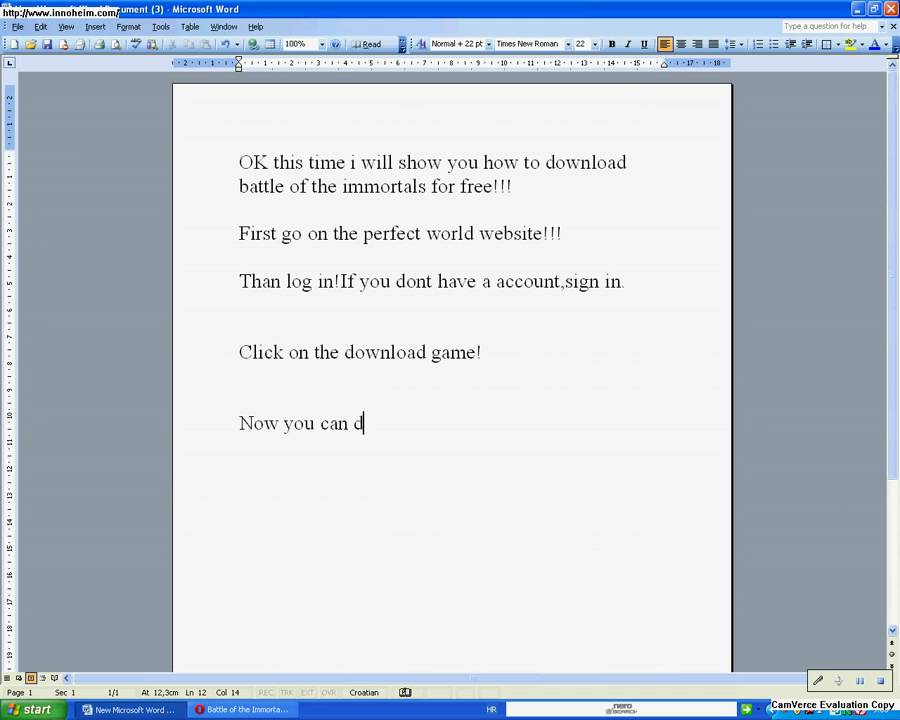
Task: Switch to New Microsoft Word taskbar button
Action: [129, 710]
